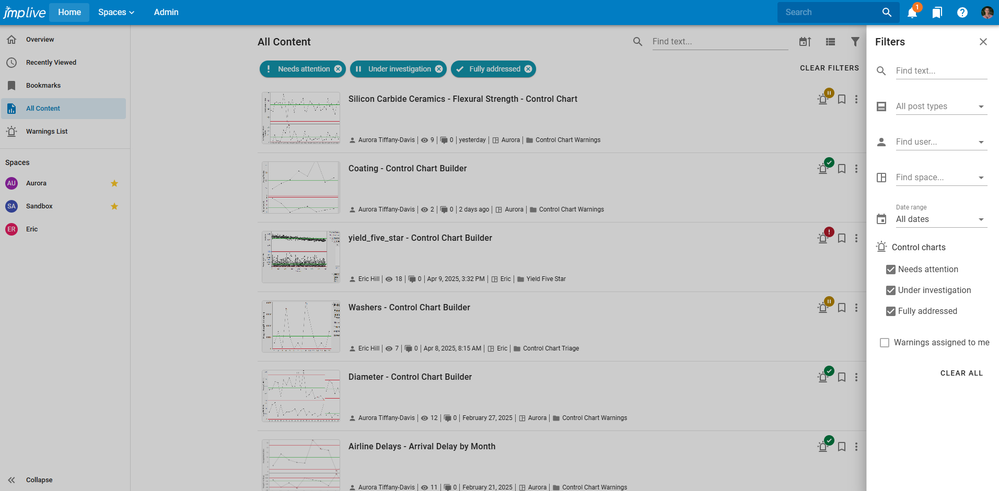Screen dimensions: 999x491
Task: Click CLEAR FILTERS button
Action: pos(830,68)
